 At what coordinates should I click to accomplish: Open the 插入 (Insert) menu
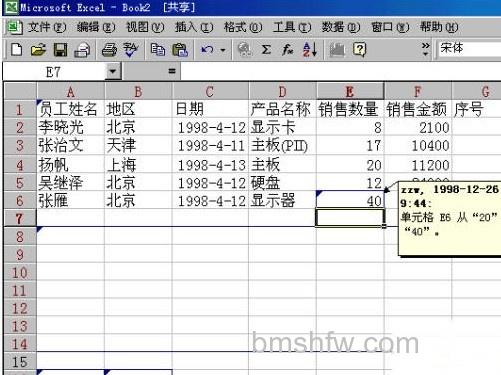194,27
